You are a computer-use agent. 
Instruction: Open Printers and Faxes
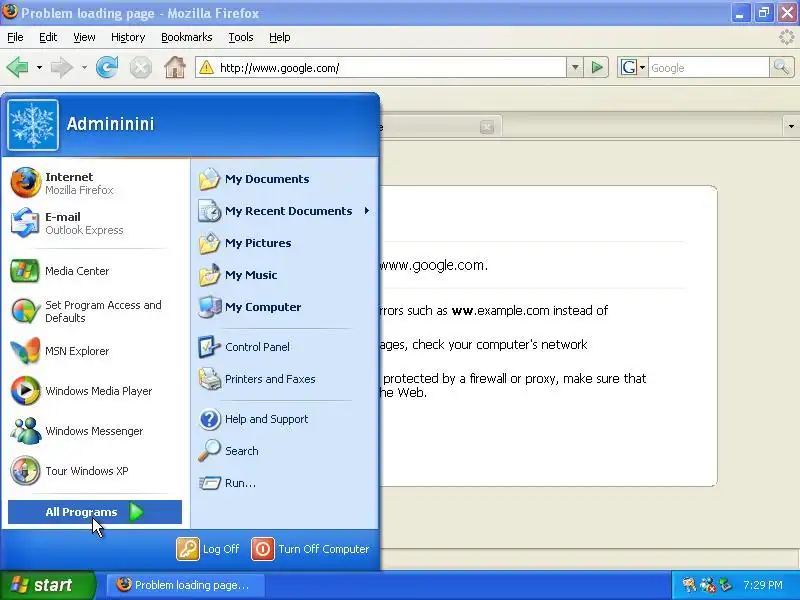[284, 379]
